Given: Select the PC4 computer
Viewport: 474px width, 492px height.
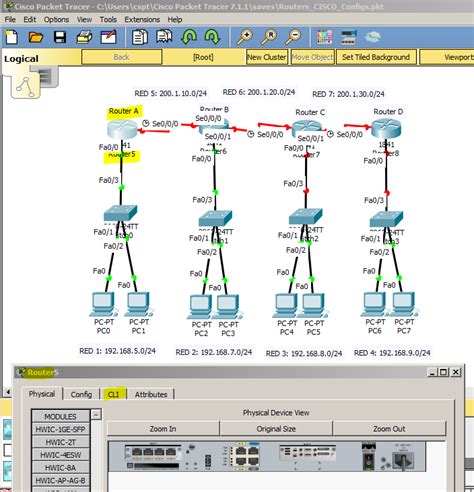Looking at the screenshot, I should point(286,305).
